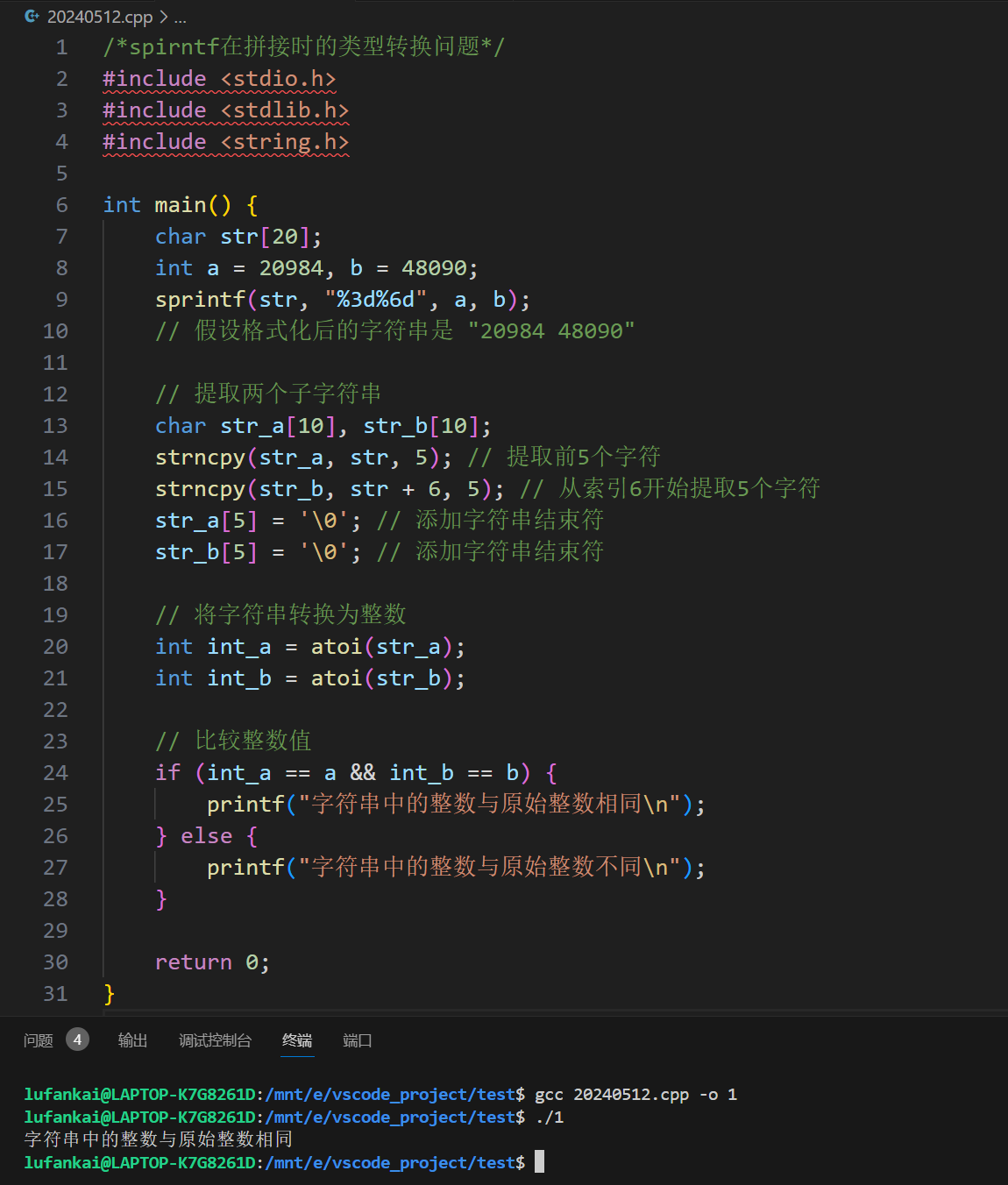Click the ./1 run command in terminal
This screenshot has width=1008, height=1185.
(549, 1118)
